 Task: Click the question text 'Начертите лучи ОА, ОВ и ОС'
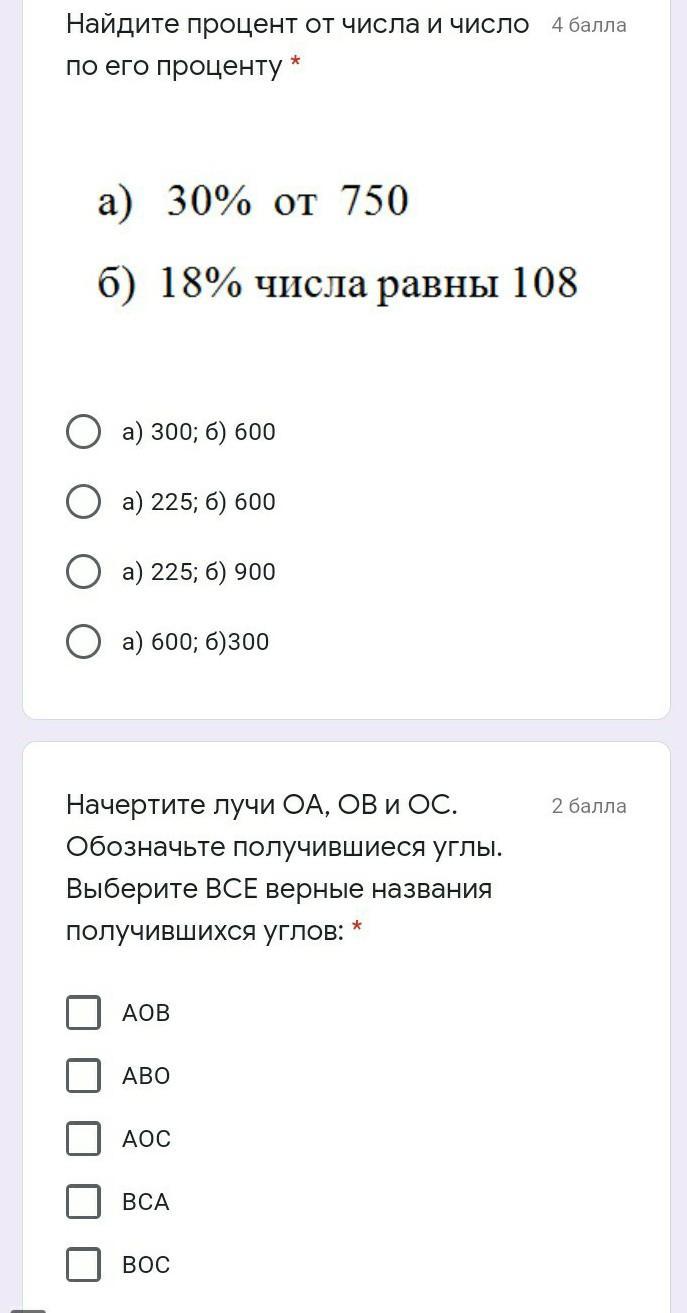284,867
